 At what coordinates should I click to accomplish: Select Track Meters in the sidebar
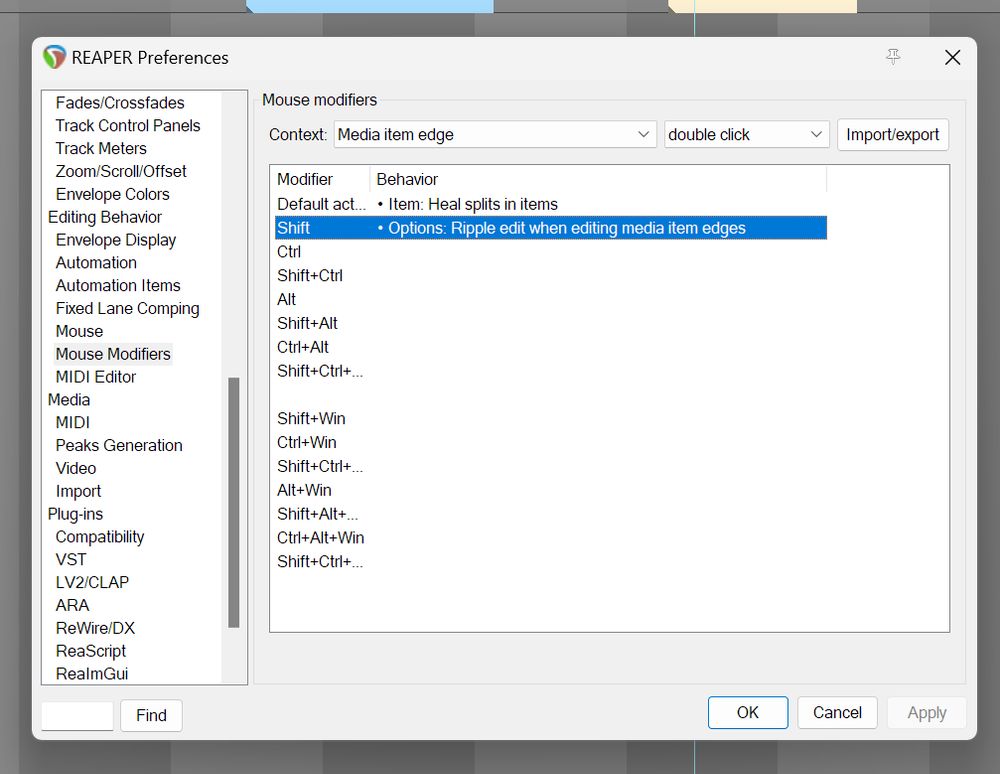[101, 149]
